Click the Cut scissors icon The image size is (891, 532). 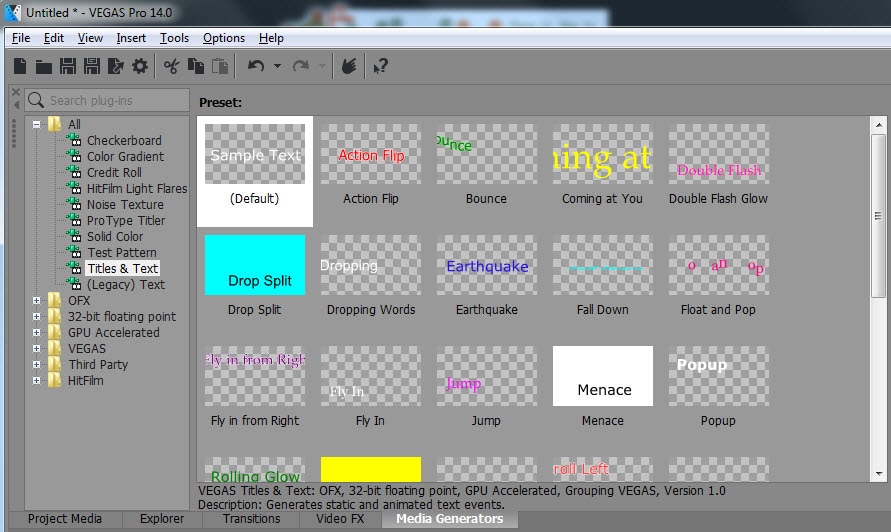[x=172, y=66]
